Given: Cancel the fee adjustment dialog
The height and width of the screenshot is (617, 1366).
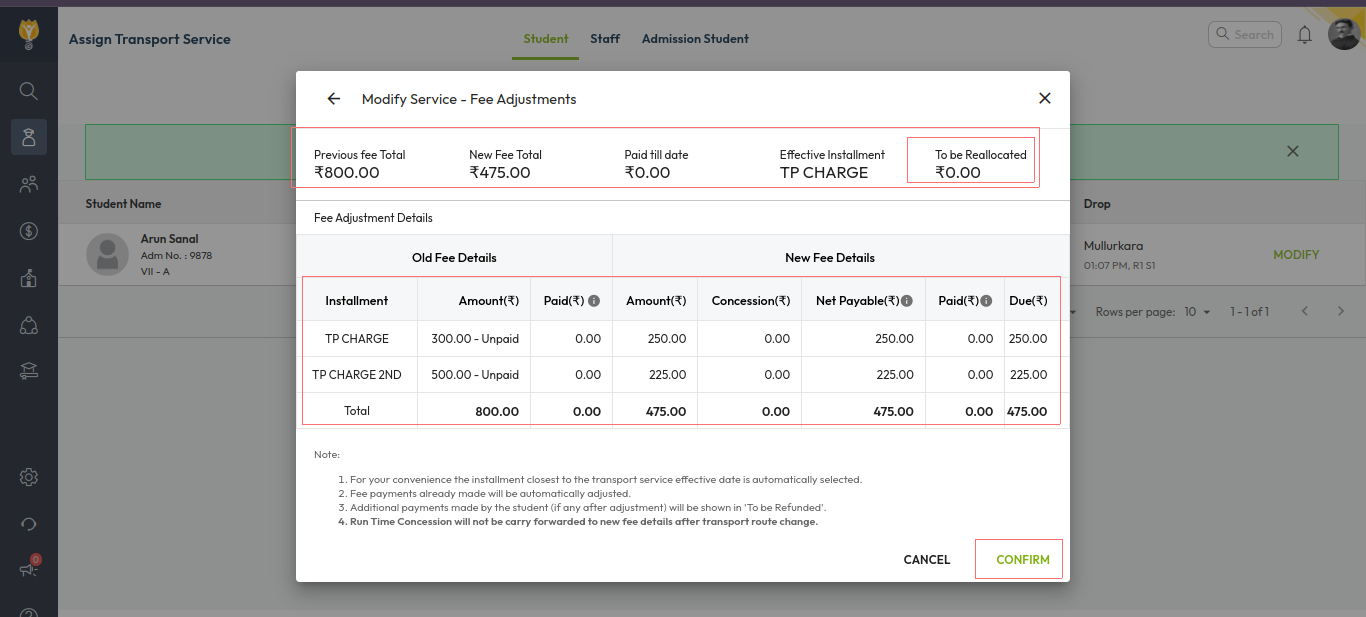Looking at the screenshot, I should (926, 560).
